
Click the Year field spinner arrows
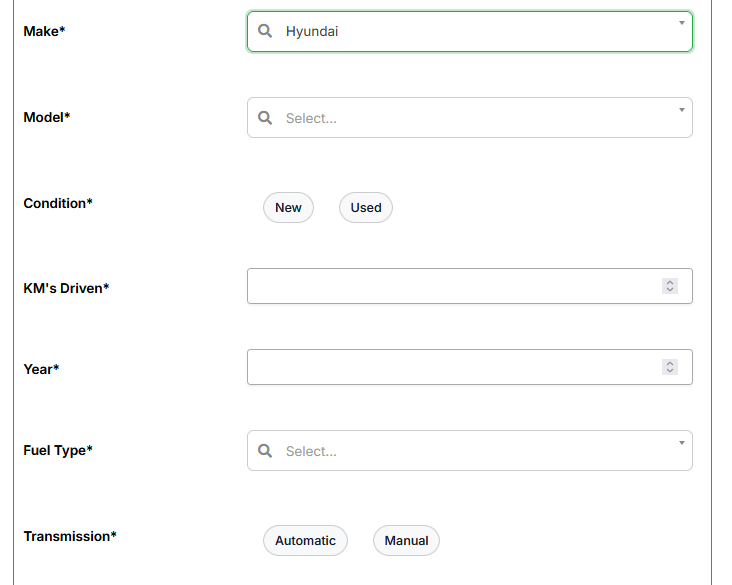[x=670, y=367]
